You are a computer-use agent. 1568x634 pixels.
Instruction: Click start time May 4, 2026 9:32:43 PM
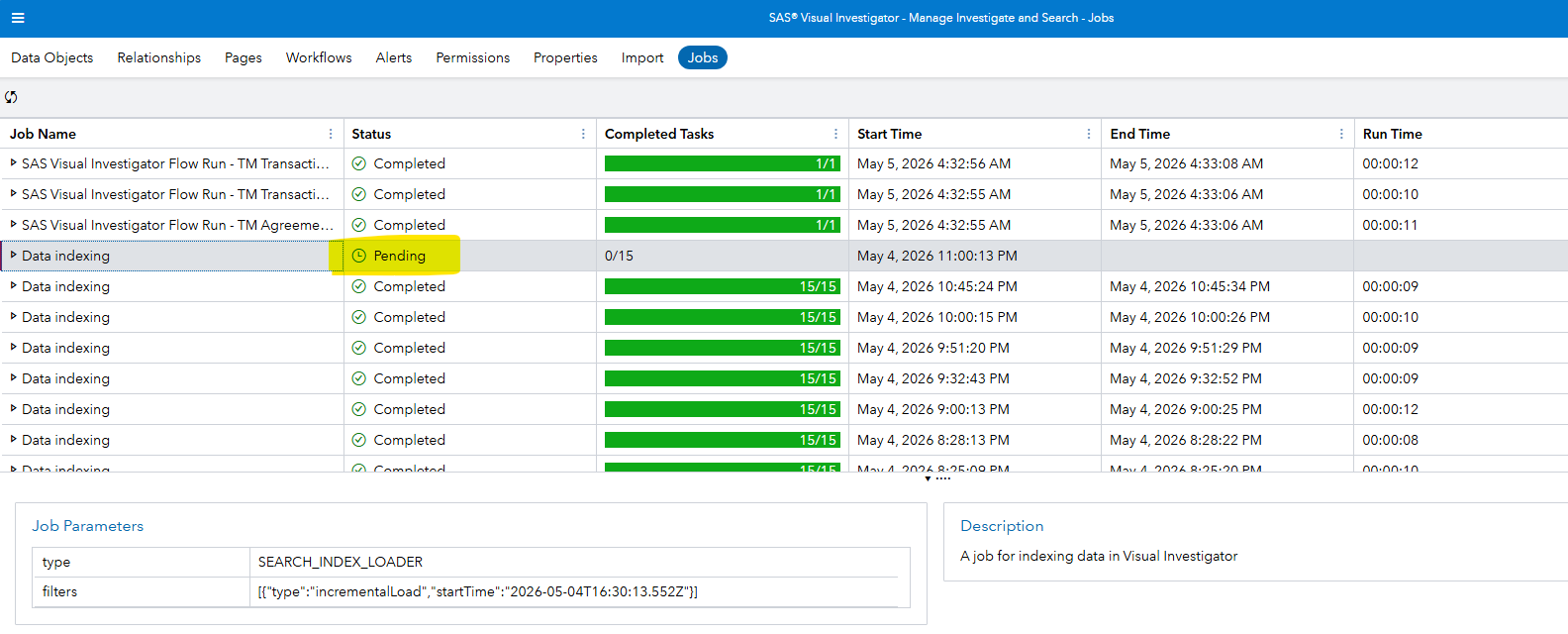click(x=933, y=378)
